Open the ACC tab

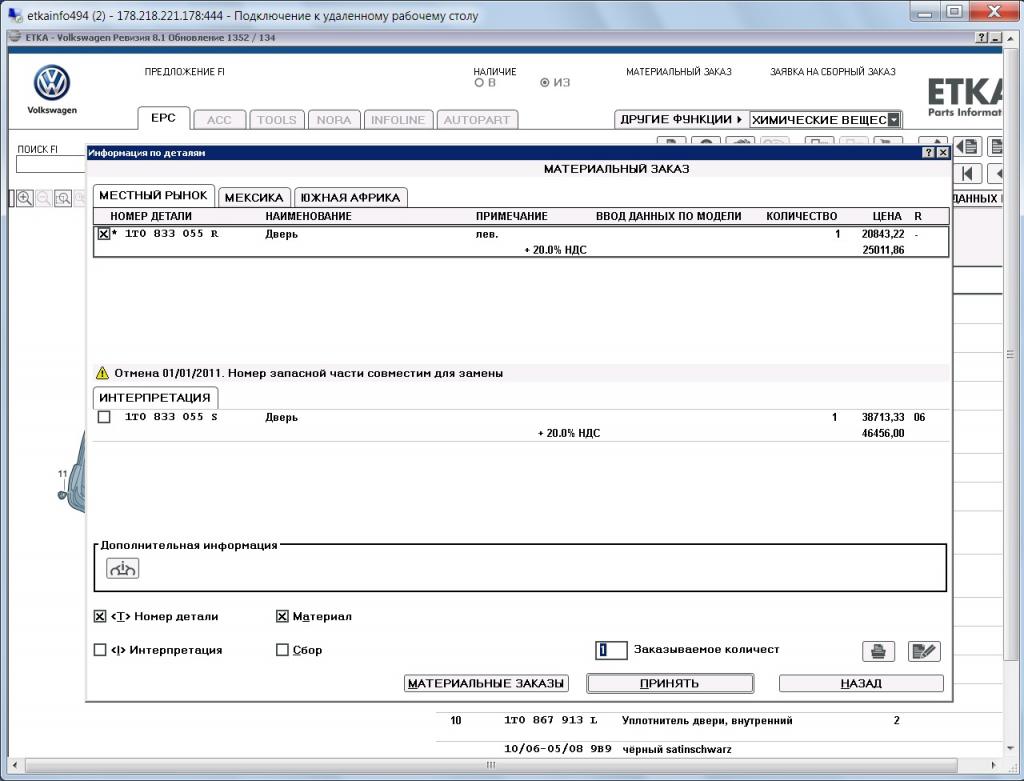[219, 120]
